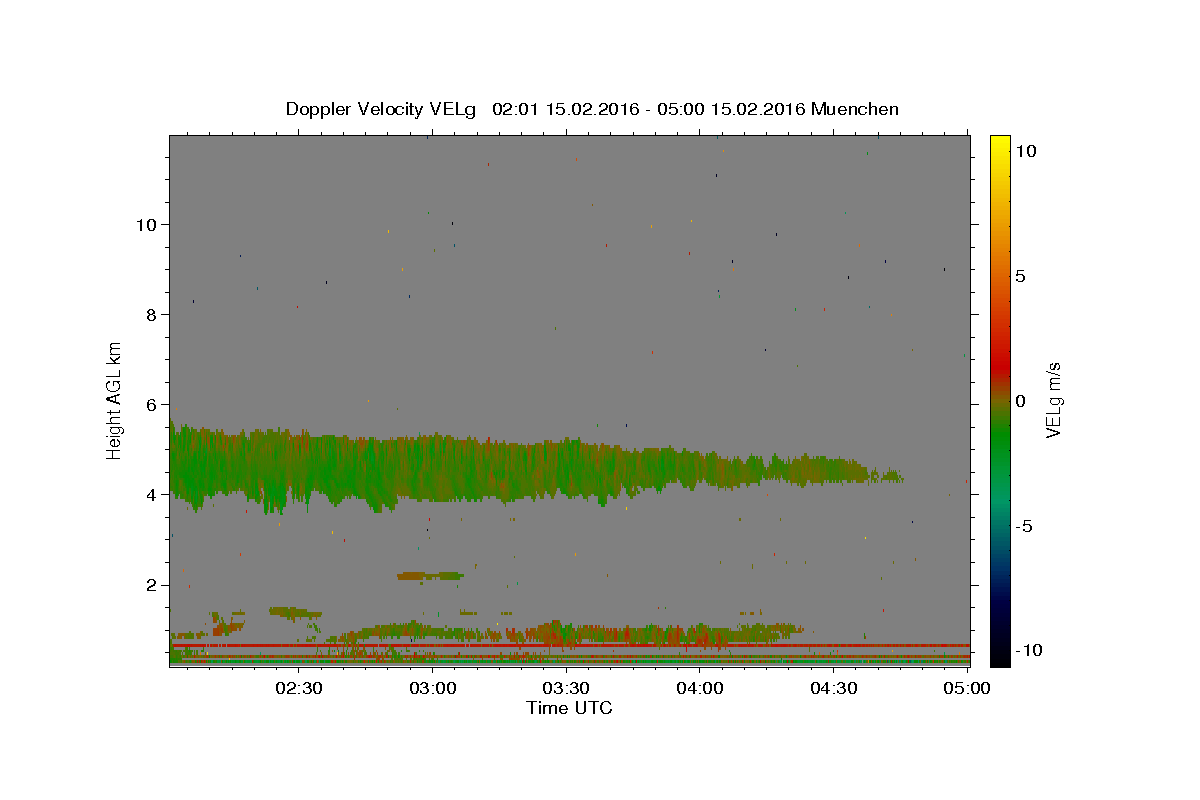The image size is (1200, 800).
Task: Click the black bottom of the velocity colorbar
Action: point(999,657)
